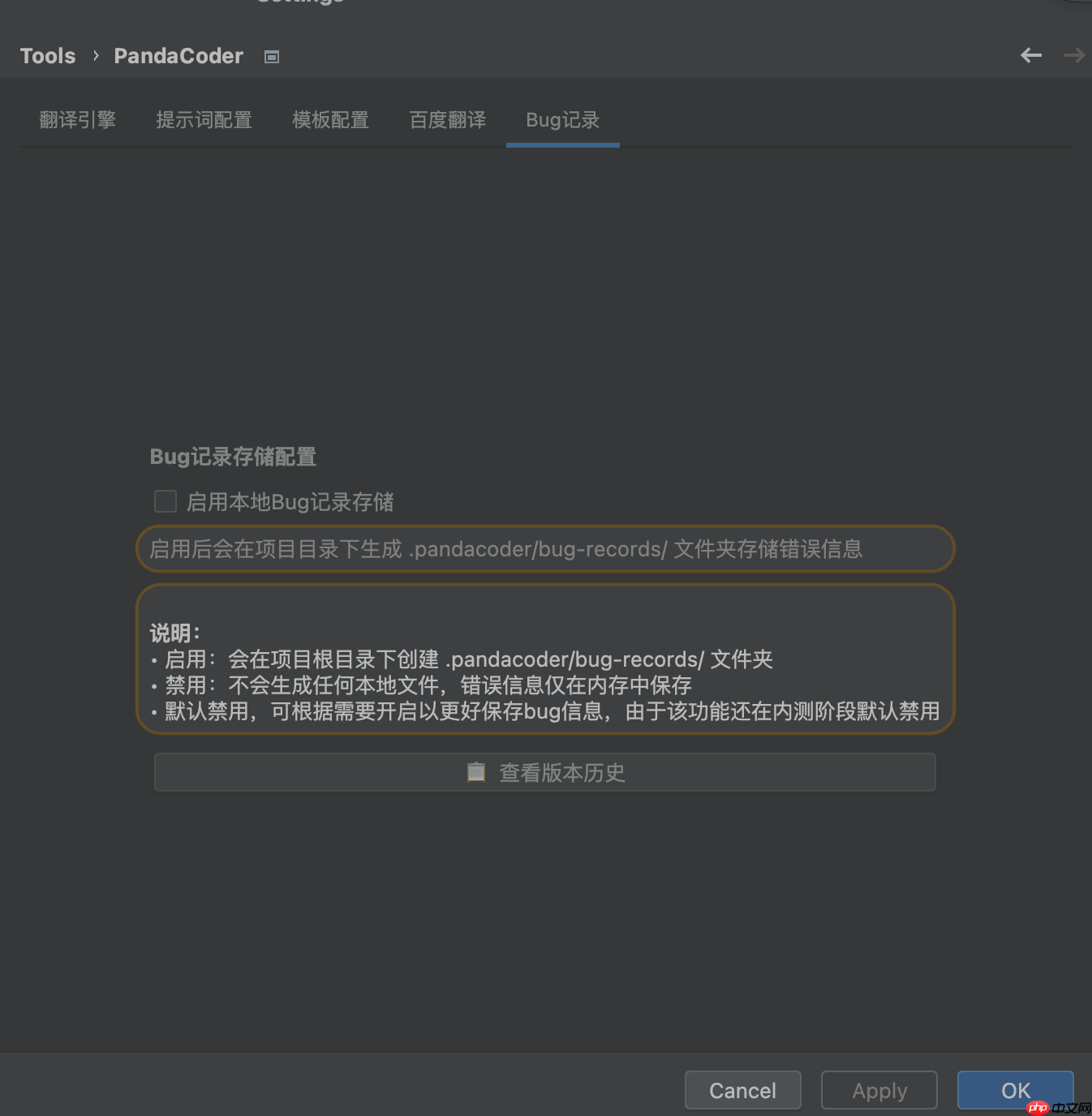Select the 模板配置 tab
The height and width of the screenshot is (1116, 1092).
tap(330, 119)
